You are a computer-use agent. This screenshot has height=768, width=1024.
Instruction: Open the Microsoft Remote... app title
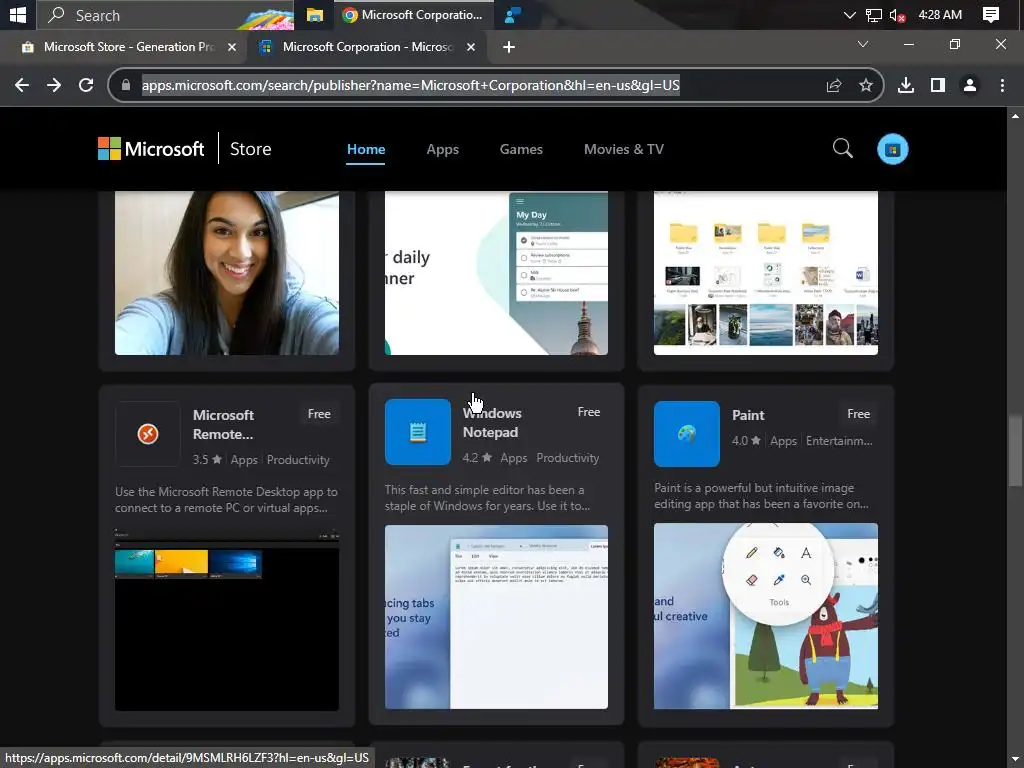coord(223,424)
